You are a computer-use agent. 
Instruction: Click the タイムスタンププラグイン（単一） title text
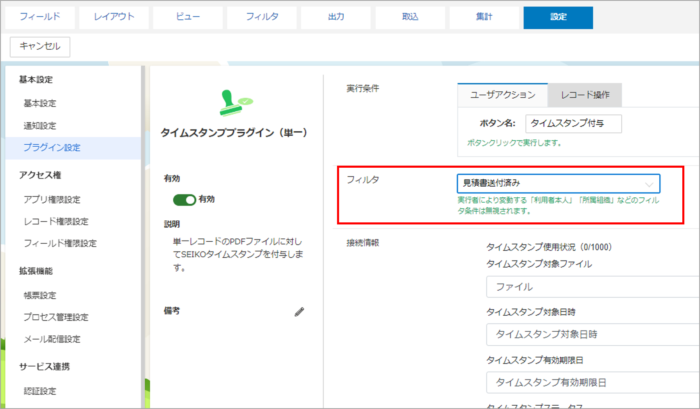234,133
